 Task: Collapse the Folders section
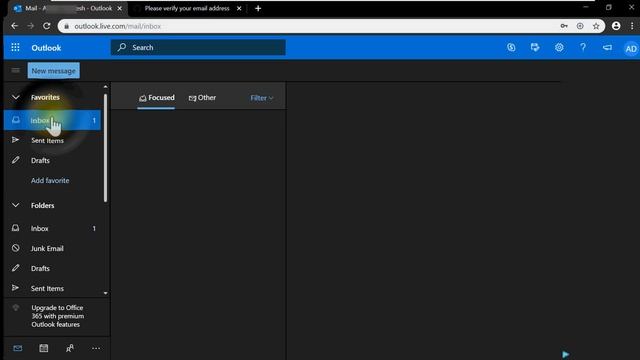pos(16,205)
